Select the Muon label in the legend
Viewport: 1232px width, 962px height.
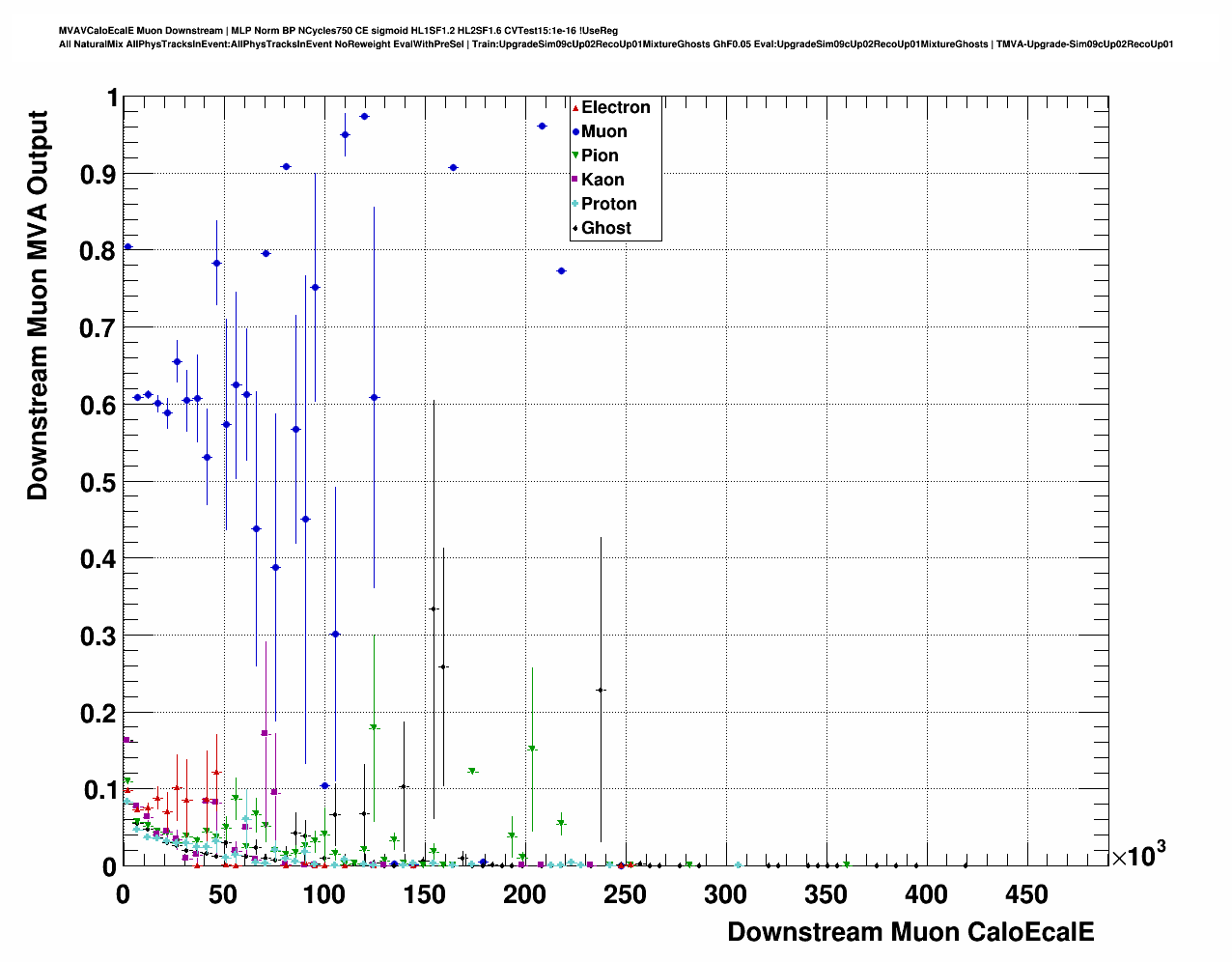[603, 131]
